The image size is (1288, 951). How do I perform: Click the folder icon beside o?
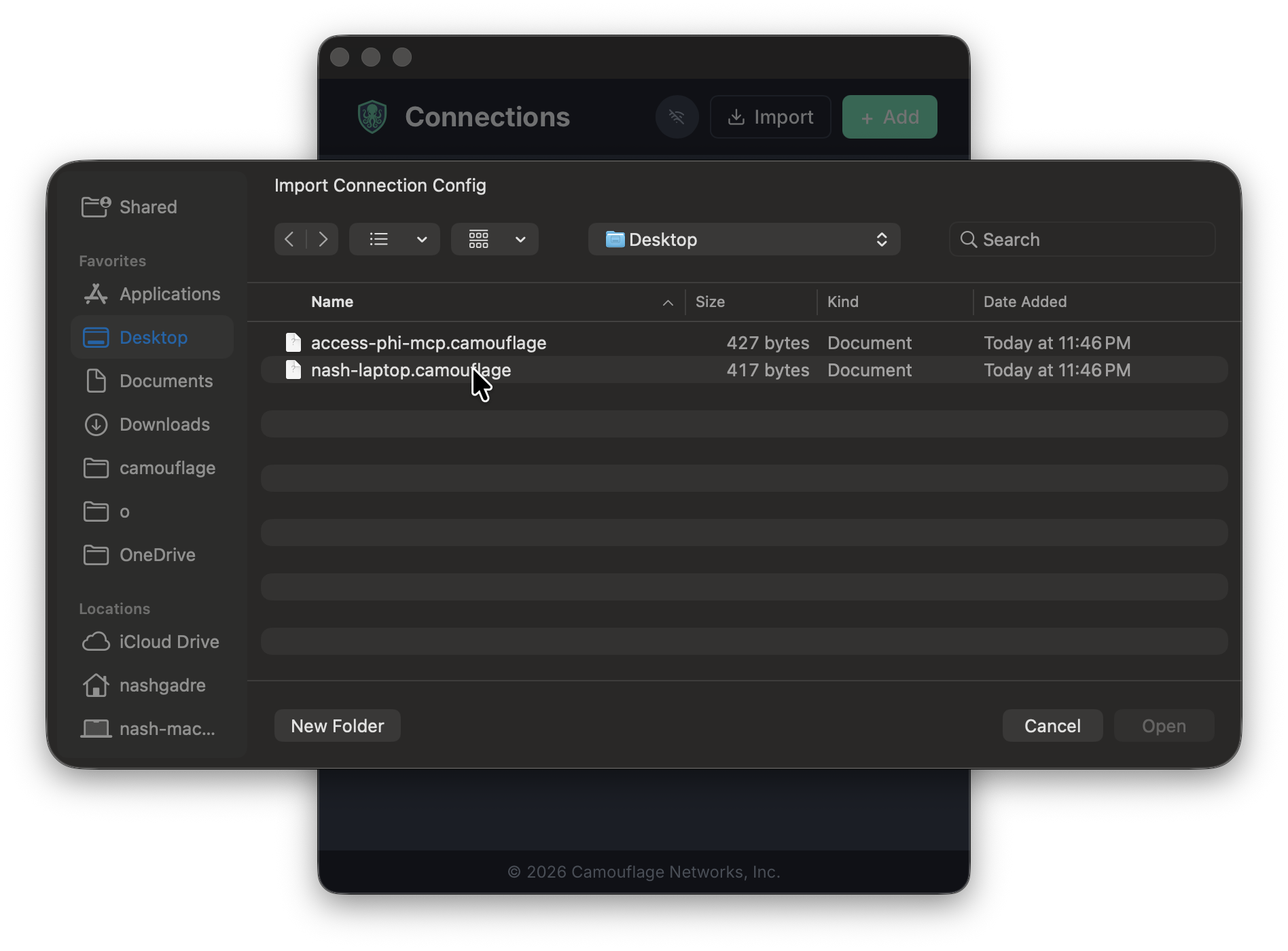(96, 511)
